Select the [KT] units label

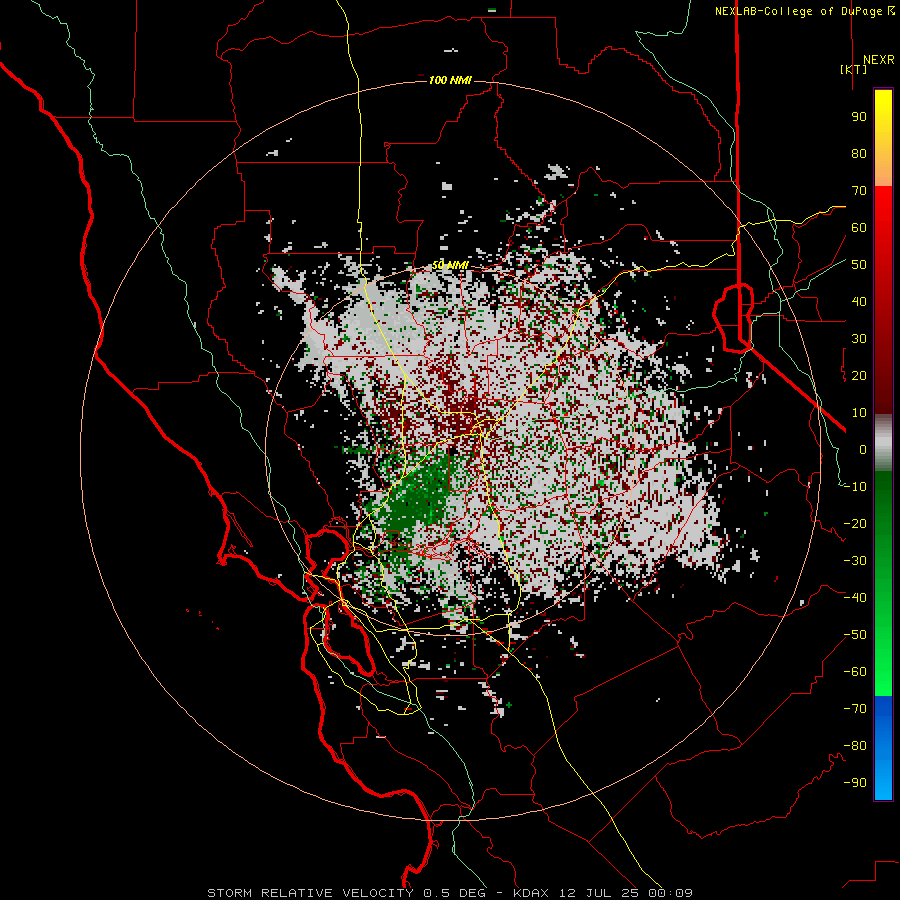pos(854,69)
